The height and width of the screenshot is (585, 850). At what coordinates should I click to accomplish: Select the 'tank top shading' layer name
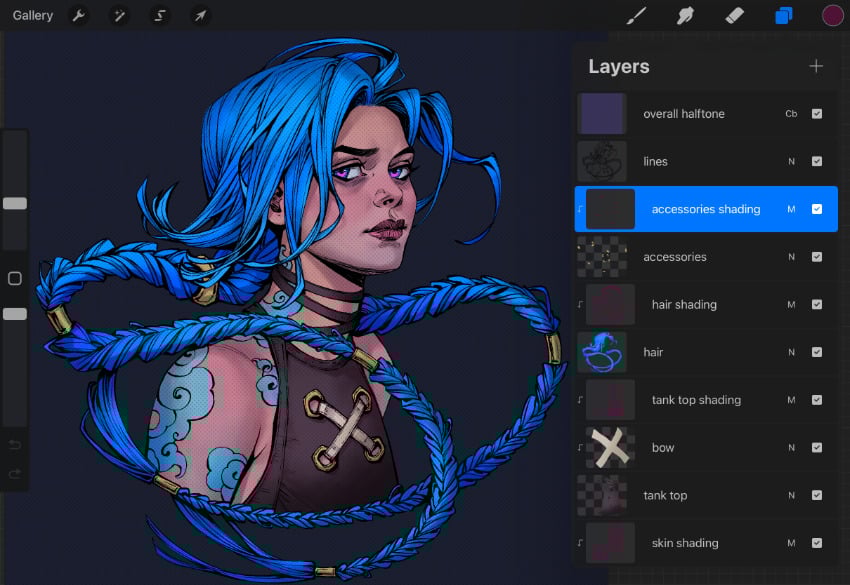point(697,400)
